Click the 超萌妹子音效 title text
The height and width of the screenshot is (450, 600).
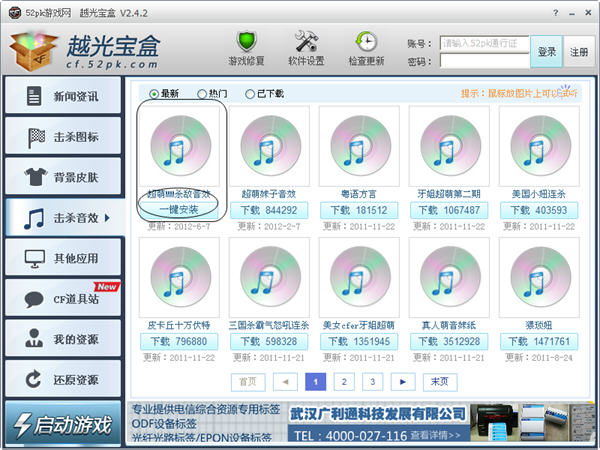click(x=269, y=194)
